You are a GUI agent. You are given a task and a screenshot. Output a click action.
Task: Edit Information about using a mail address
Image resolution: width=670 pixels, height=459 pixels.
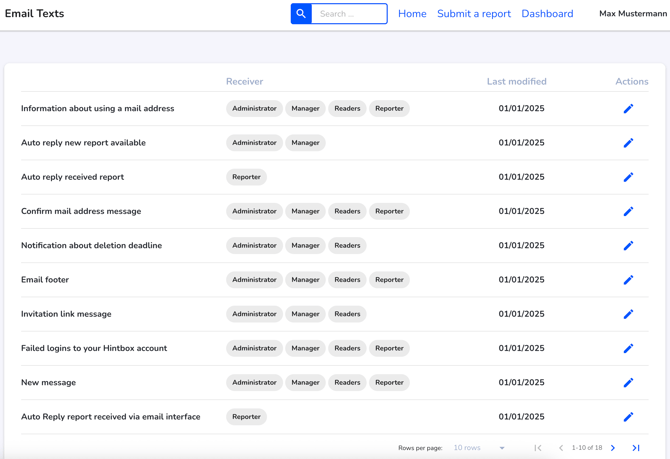628,109
